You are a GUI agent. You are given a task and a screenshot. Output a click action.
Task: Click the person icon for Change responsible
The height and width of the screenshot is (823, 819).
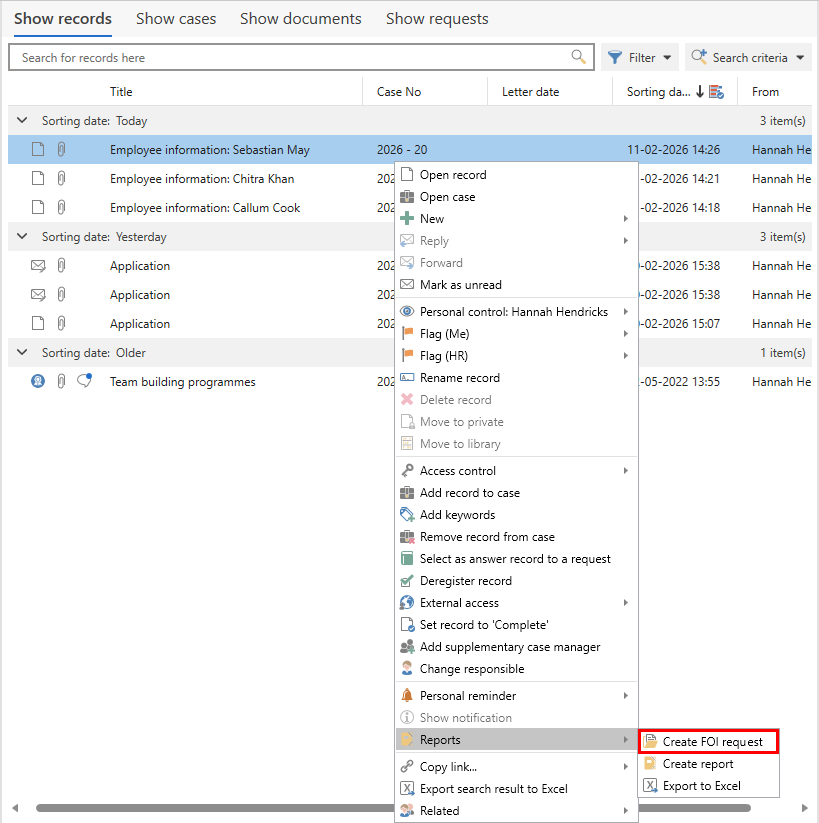(x=407, y=668)
